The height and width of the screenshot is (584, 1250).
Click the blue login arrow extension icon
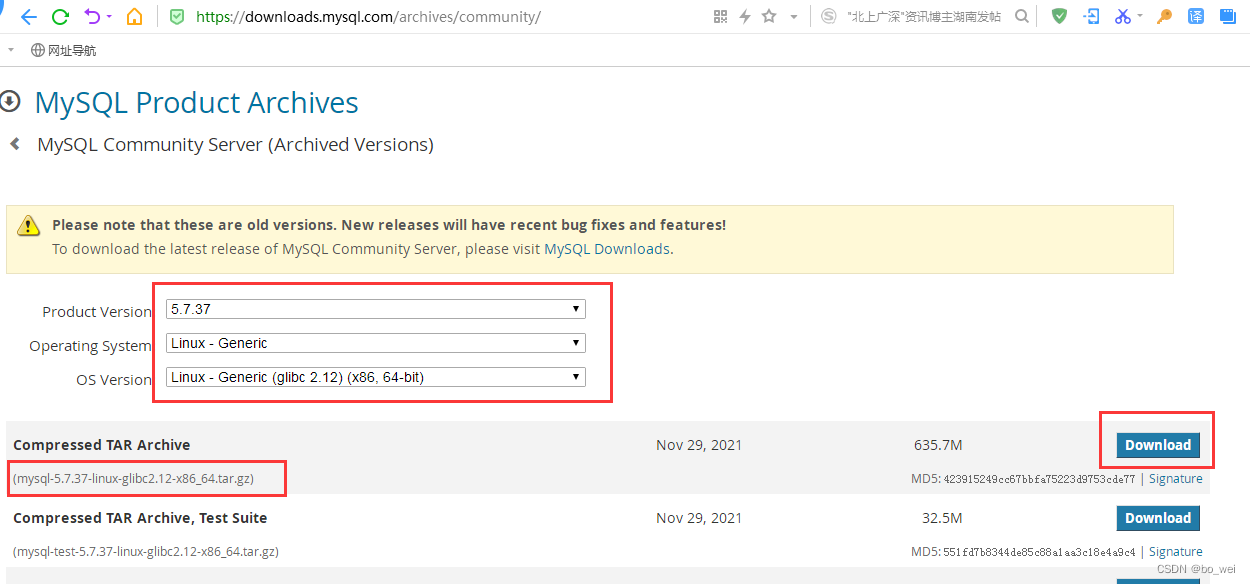1091,17
